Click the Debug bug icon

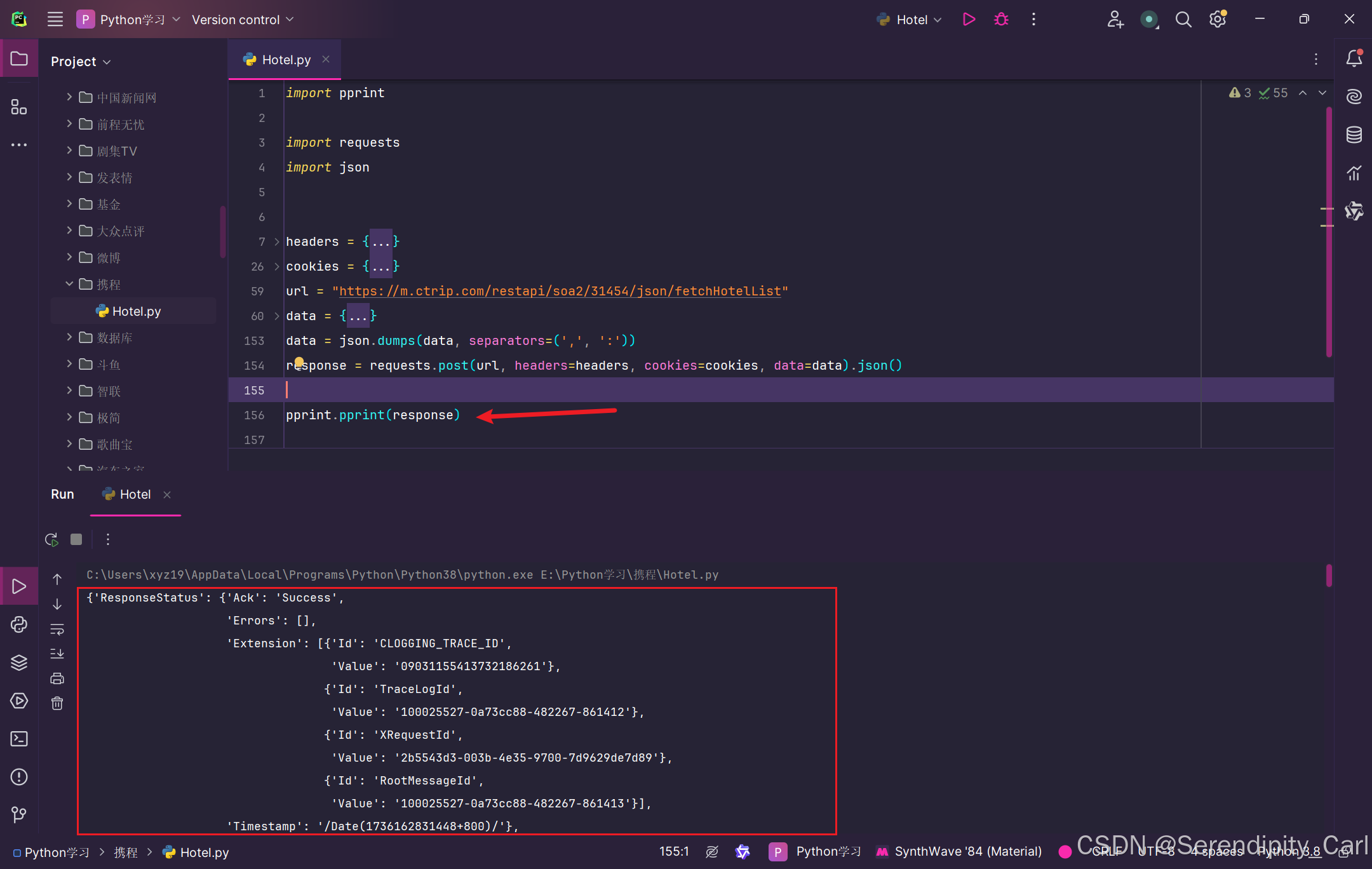tap(1001, 20)
